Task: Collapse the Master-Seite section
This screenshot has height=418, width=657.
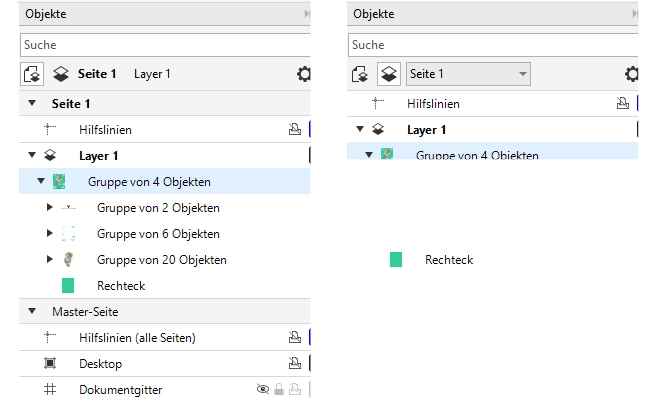Action: (32, 311)
